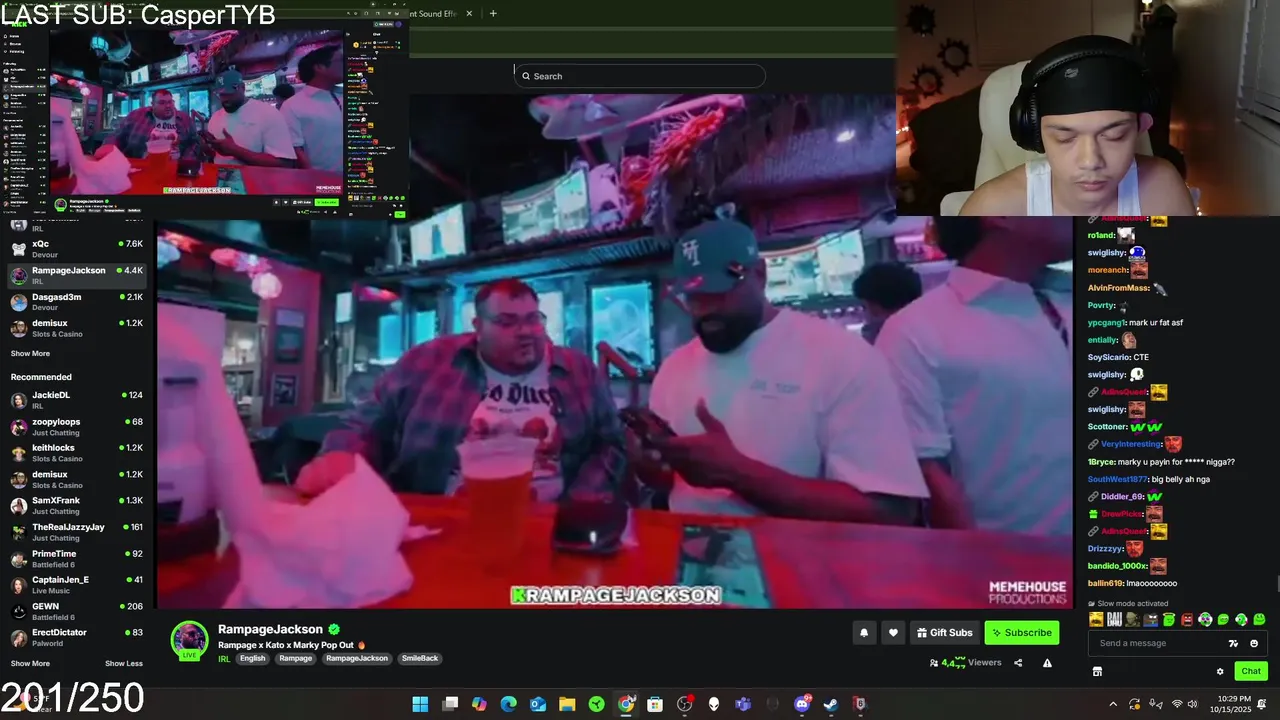Viewport: 1280px width, 720px height.
Task: Open Outlook from taskbar
Action: pos(538,704)
